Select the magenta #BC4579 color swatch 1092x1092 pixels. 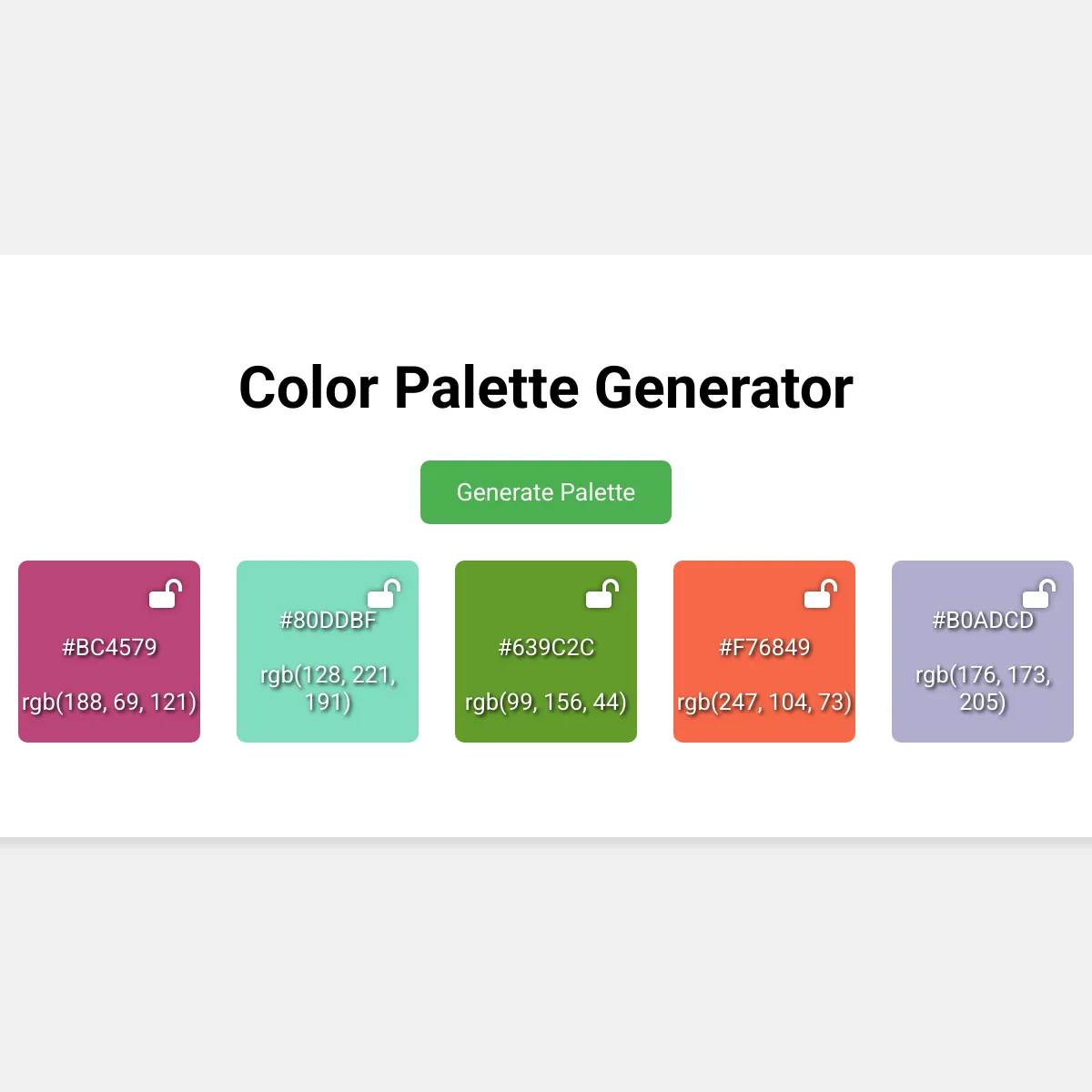(x=109, y=652)
